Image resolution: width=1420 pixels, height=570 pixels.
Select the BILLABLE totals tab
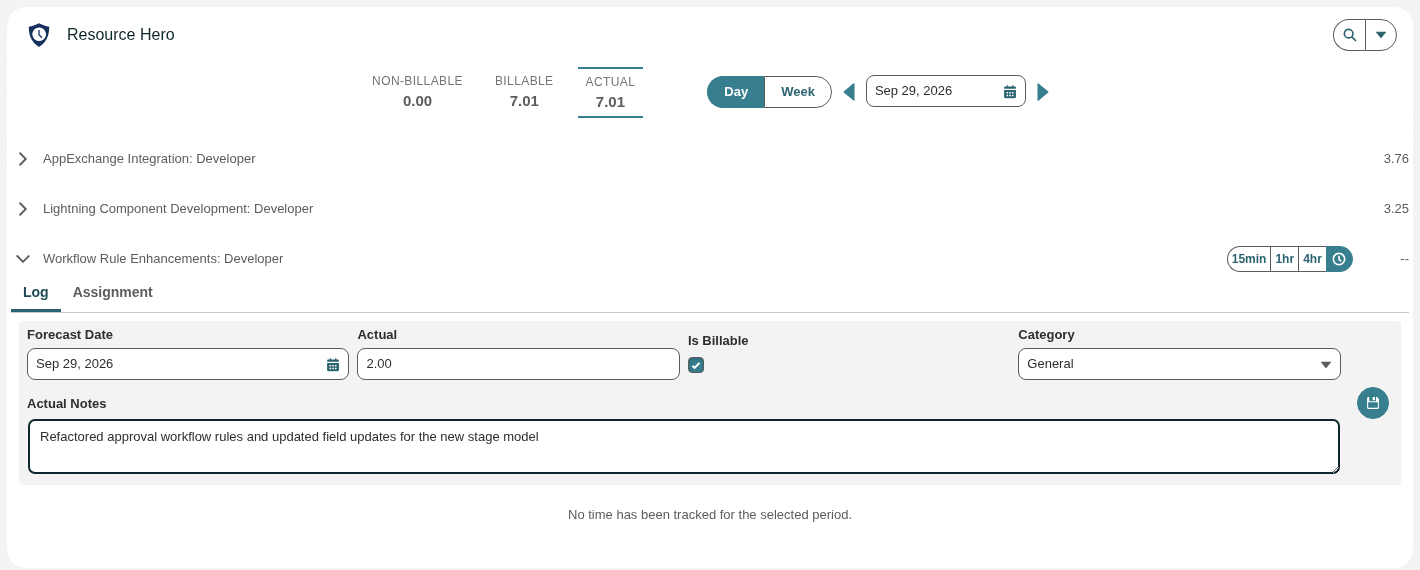point(524,91)
